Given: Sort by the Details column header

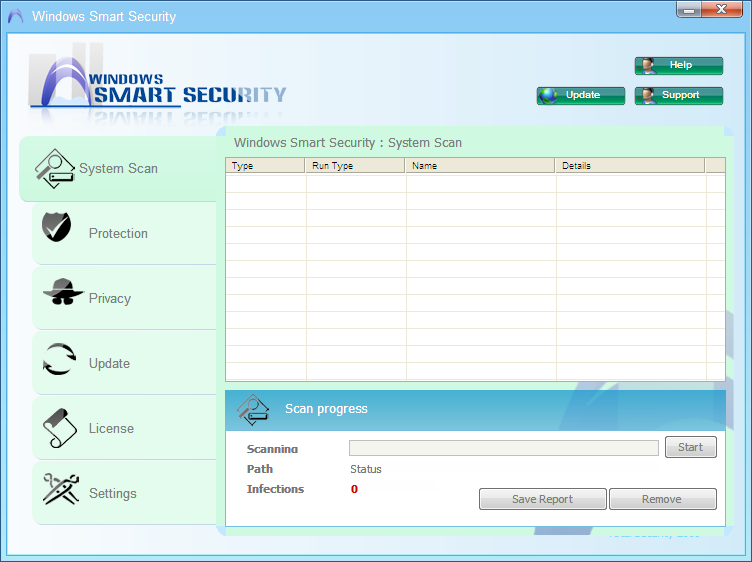Looking at the screenshot, I should (x=630, y=166).
